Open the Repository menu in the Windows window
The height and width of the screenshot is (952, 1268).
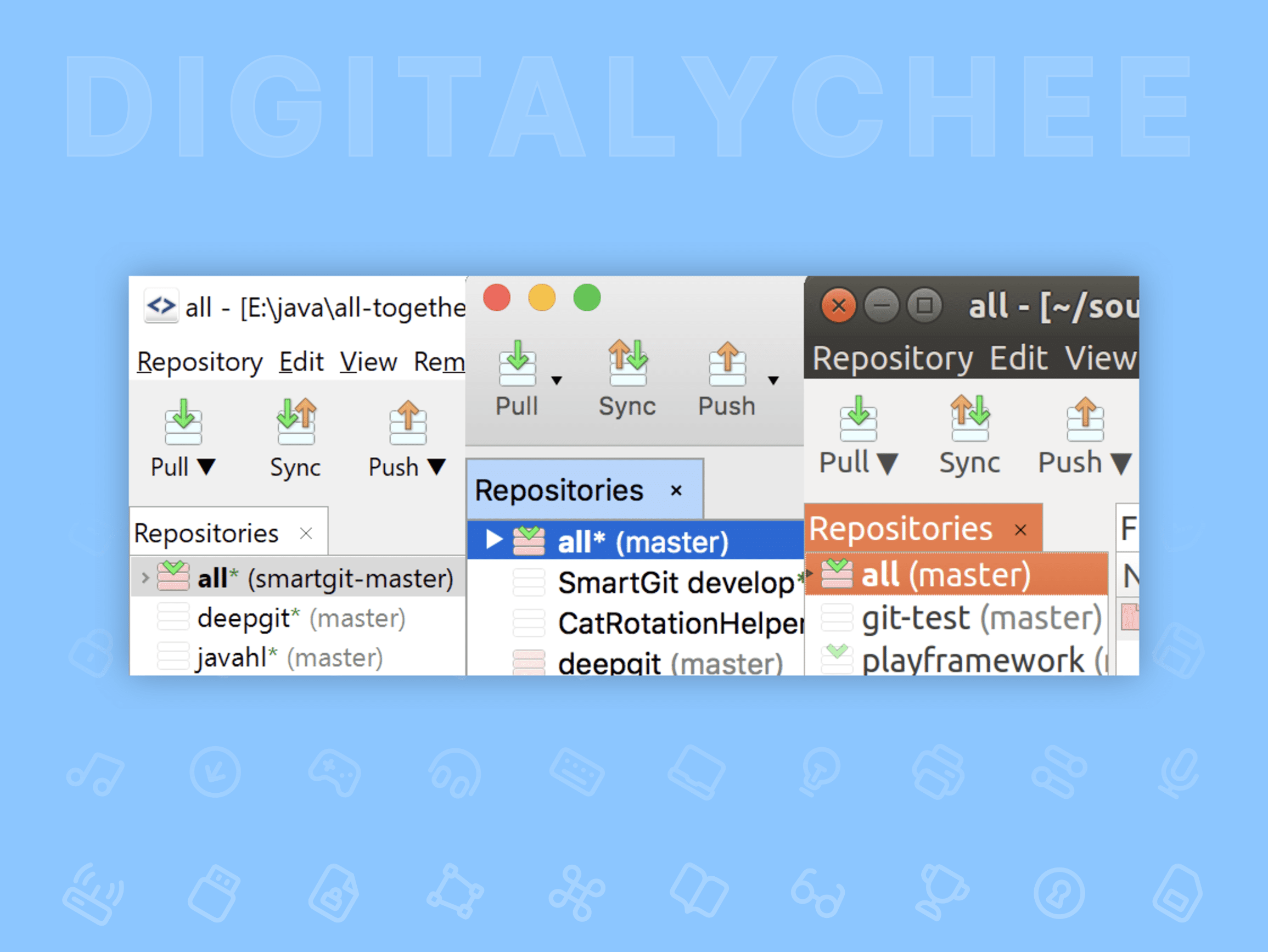pos(199,361)
